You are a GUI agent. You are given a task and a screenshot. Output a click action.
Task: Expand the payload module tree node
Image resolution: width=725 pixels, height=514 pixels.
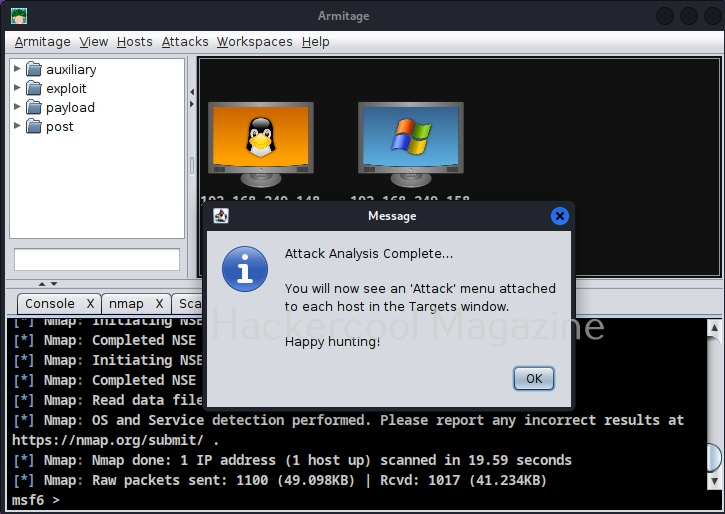(17, 106)
